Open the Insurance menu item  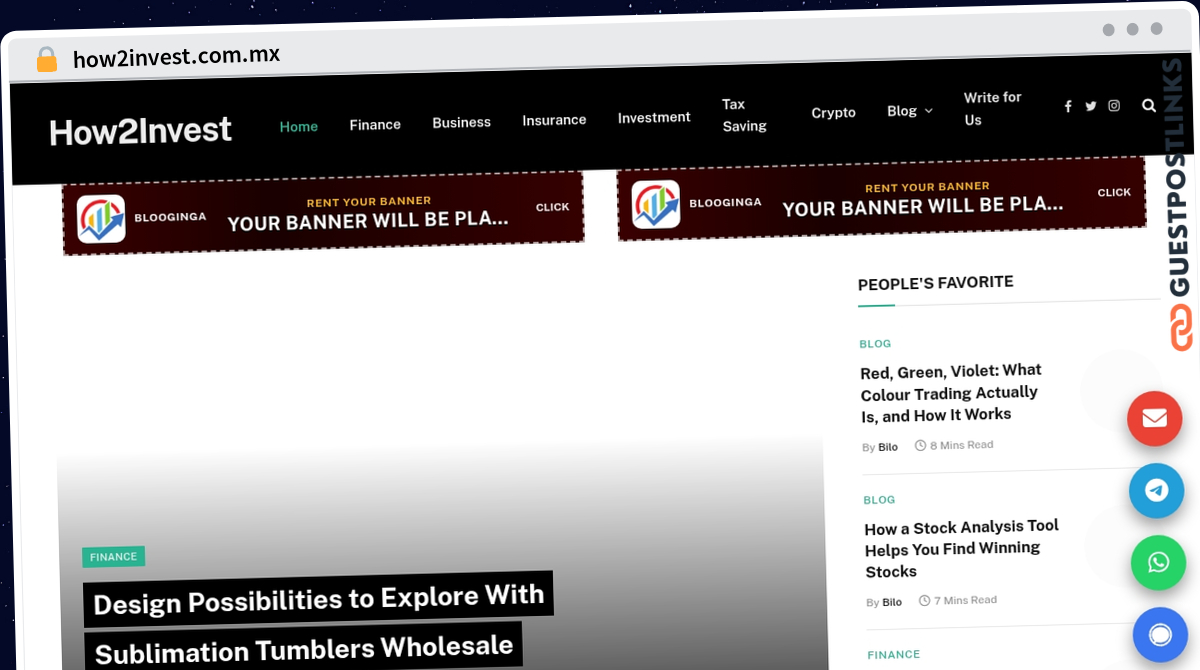[554, 120]
